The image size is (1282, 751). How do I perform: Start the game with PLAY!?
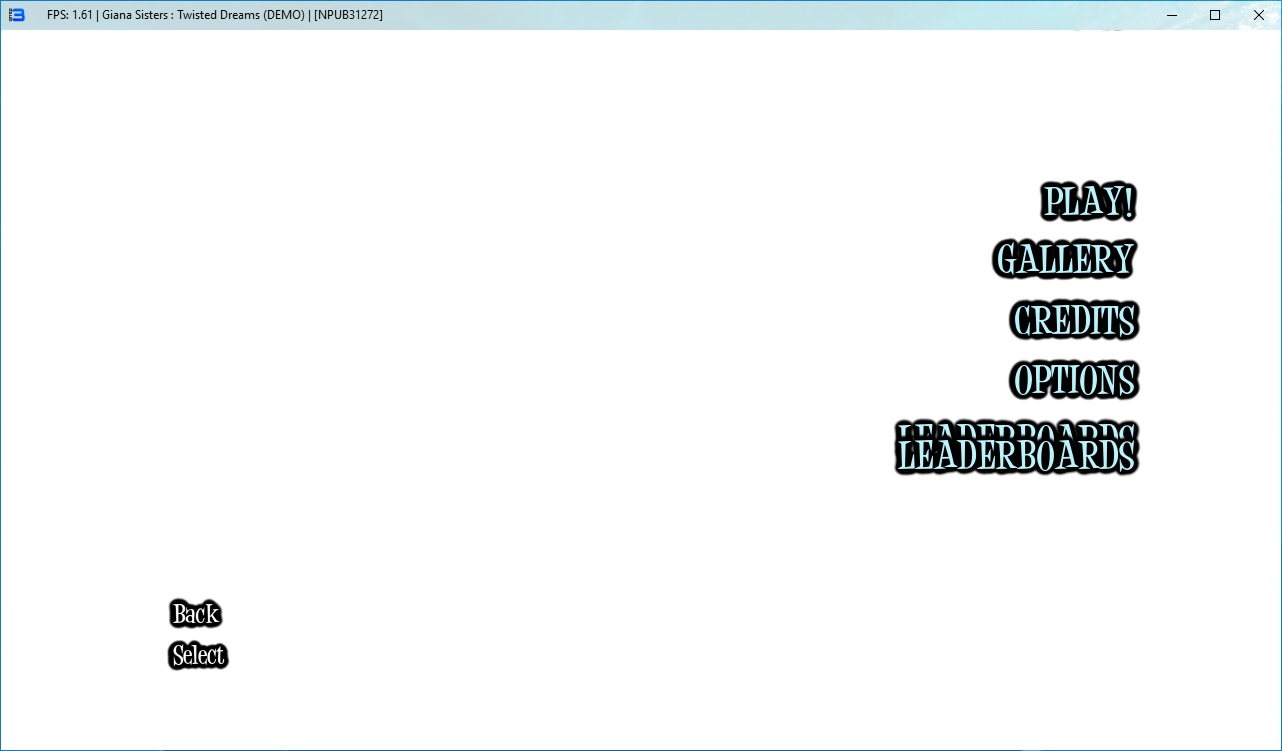coord(1089,201)
